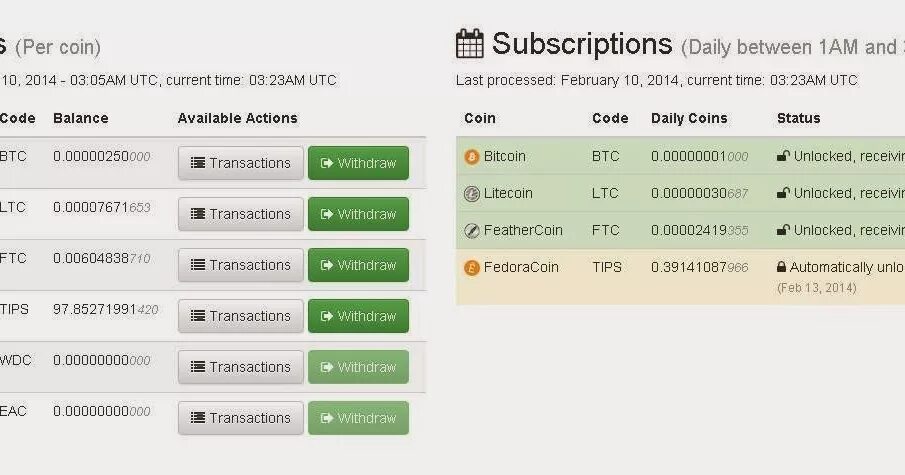Click the locked padlock icon for FedoraCoin
905x475 pixels.
781,267
